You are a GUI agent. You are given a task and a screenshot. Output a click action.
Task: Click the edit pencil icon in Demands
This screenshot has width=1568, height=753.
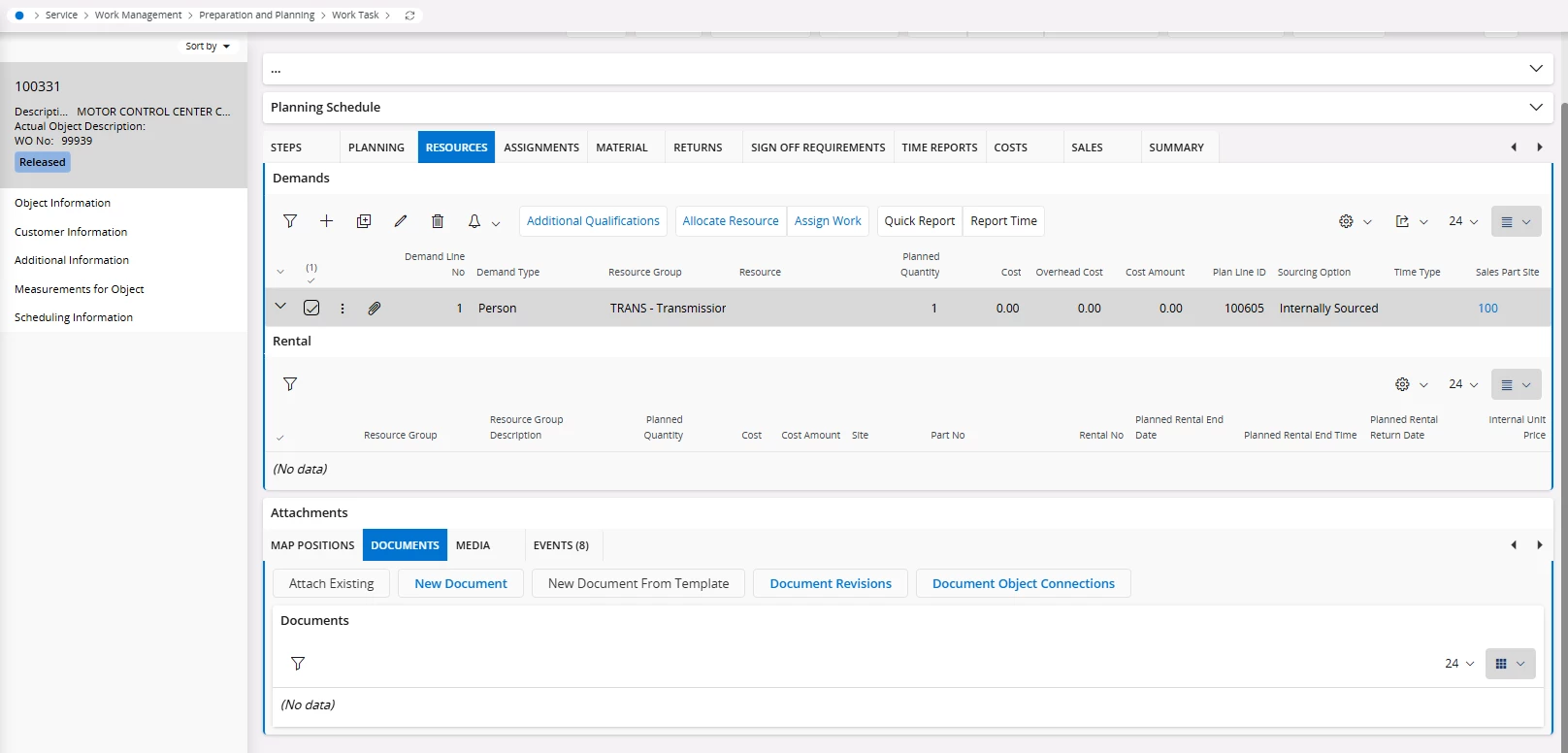[401, 221]
